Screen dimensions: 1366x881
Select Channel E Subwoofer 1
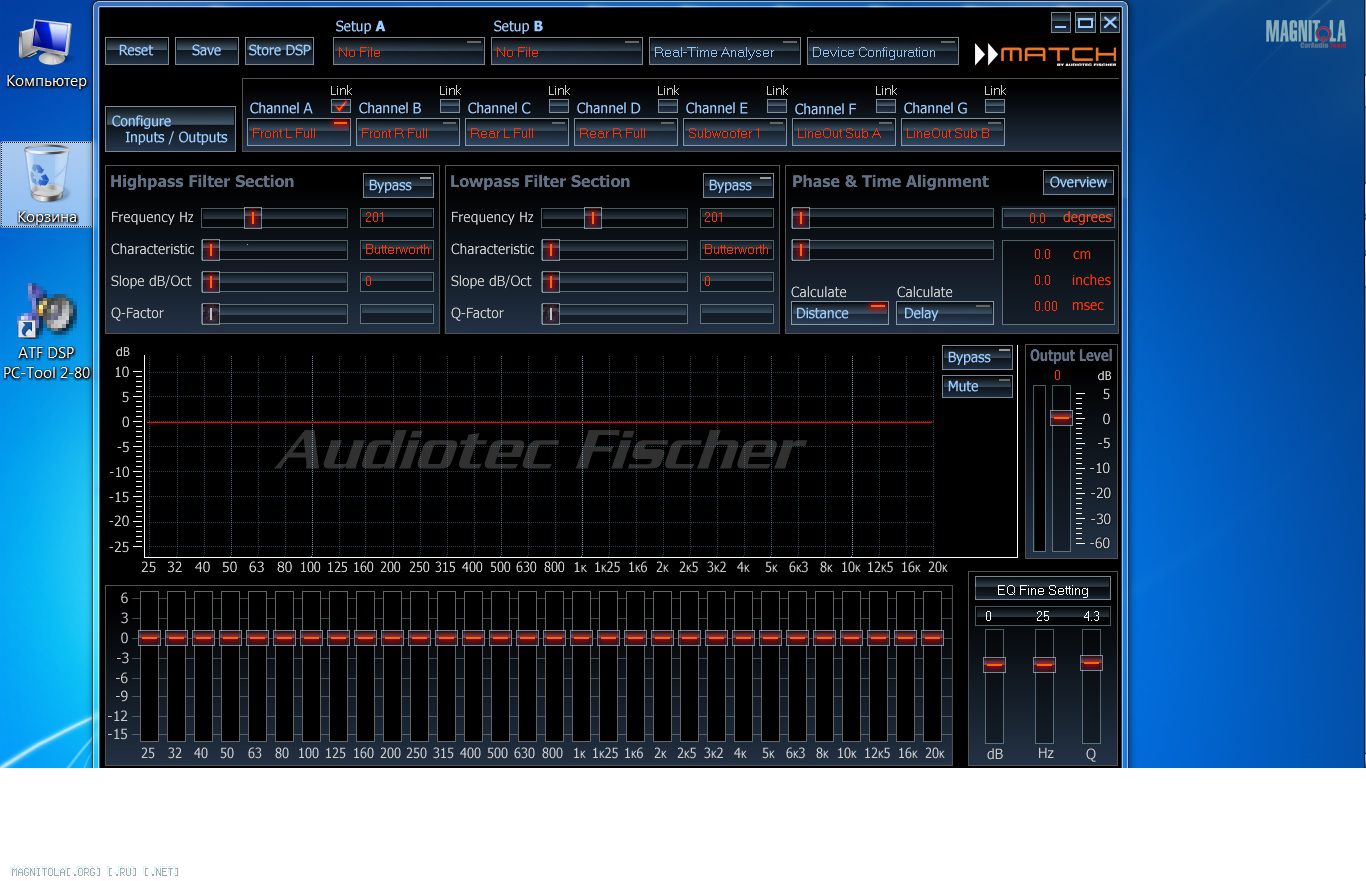coord(734,133)
